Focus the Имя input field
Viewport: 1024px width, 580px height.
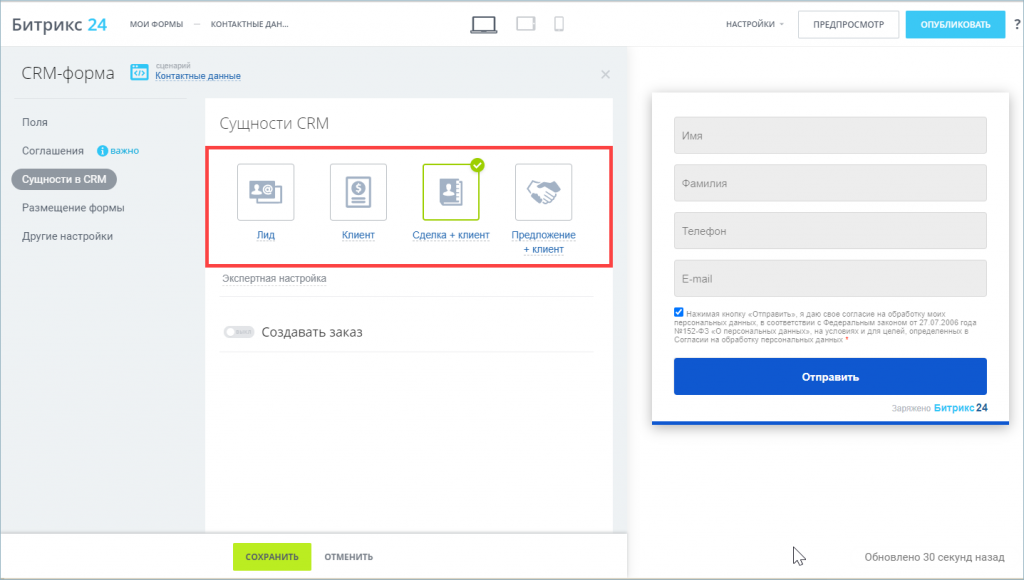830,135
